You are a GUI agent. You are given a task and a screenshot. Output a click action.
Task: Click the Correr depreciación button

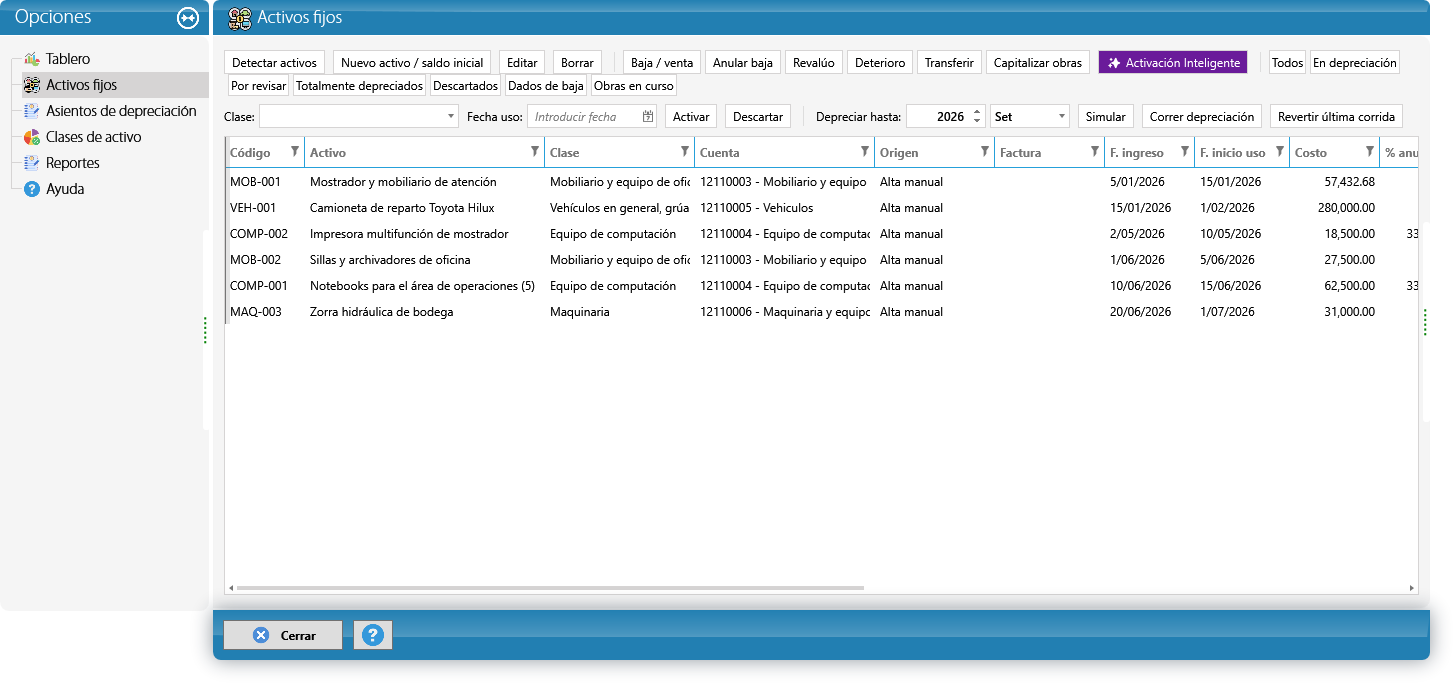[x=1201, y=116]
